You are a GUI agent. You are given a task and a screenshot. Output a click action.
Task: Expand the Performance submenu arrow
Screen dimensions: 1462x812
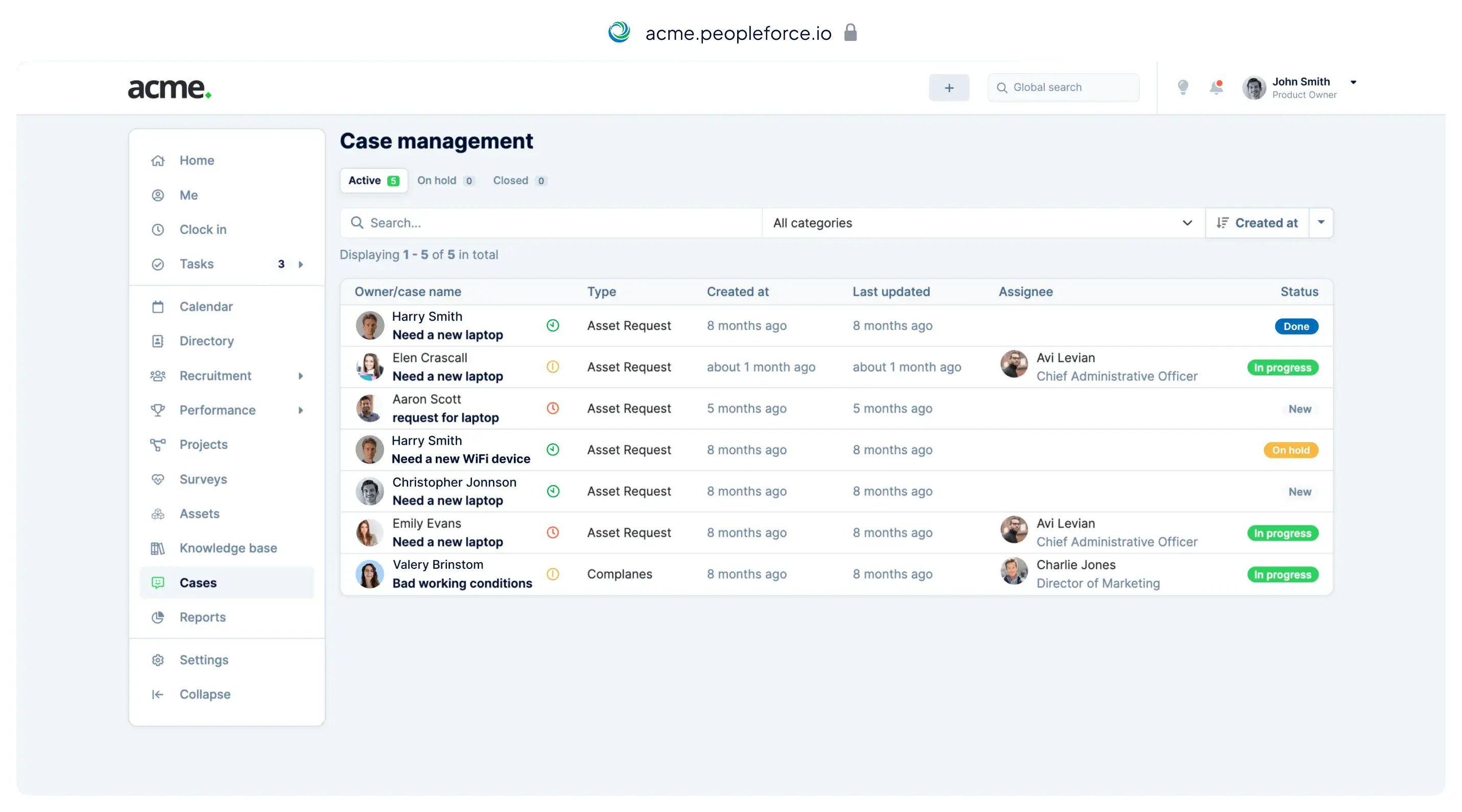point(301,410)
